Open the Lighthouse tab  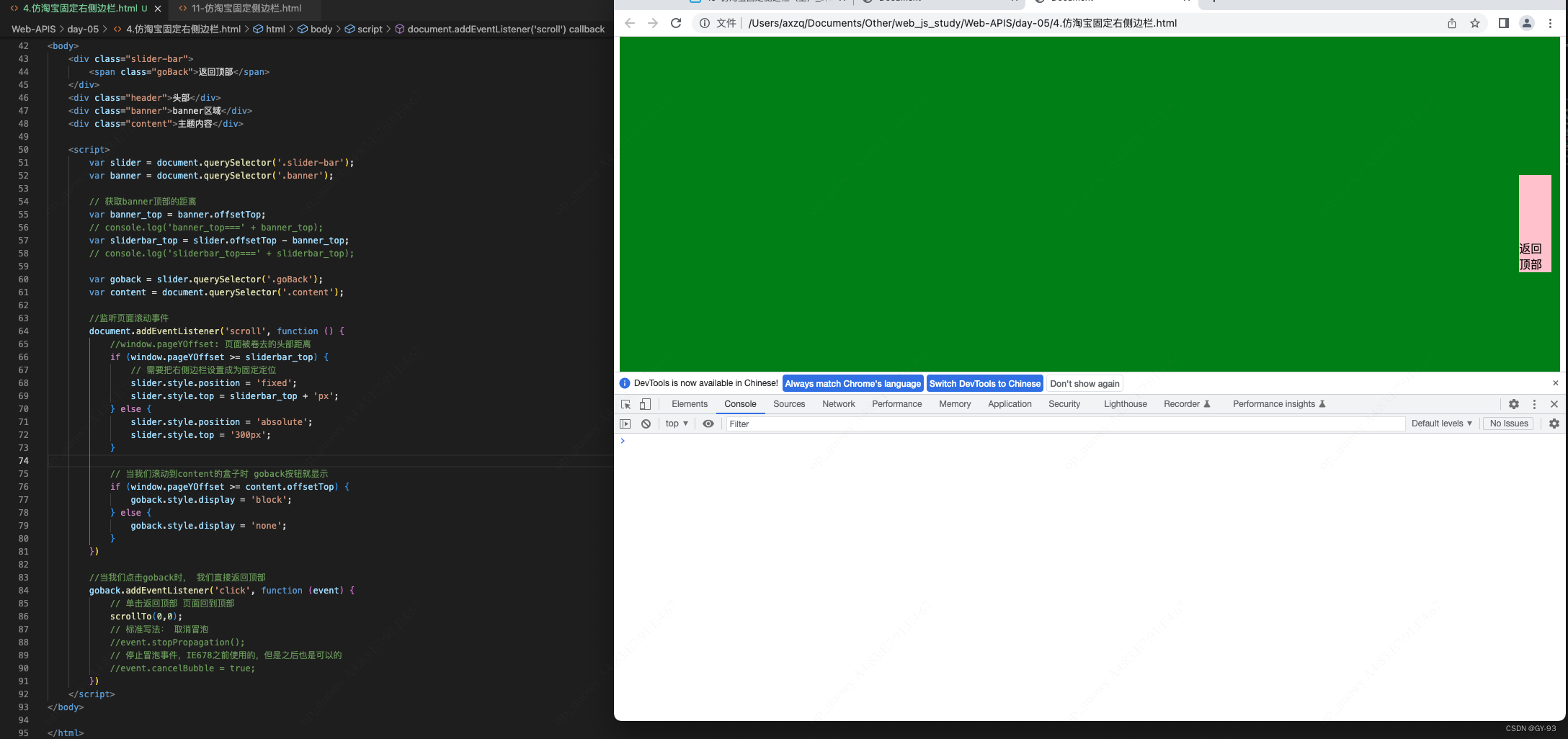point(1125,404)
